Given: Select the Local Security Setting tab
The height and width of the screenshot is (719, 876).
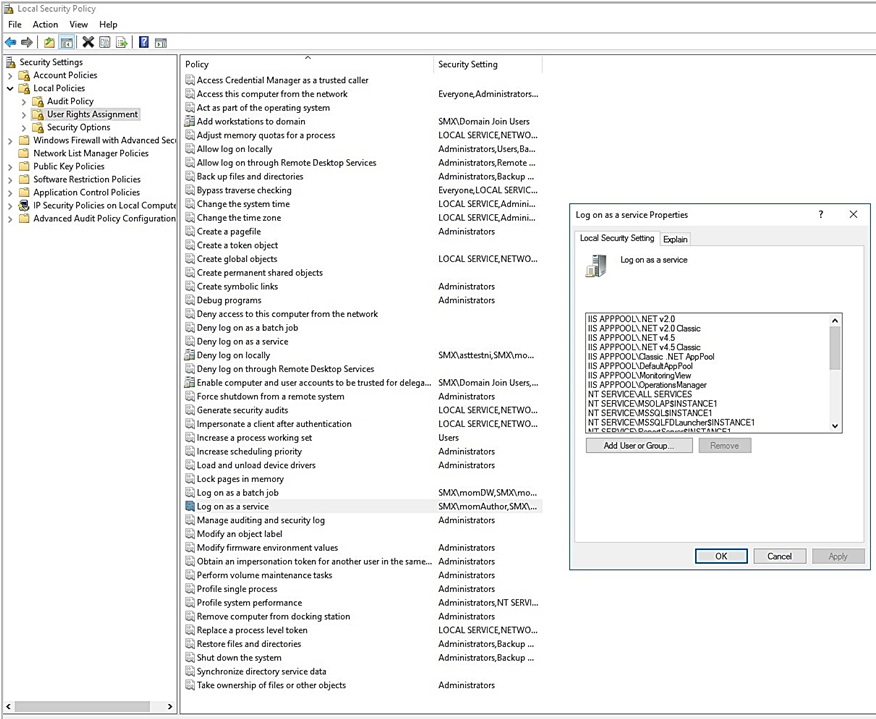Looking at the screenshot, I should click(x=617, y=238).
